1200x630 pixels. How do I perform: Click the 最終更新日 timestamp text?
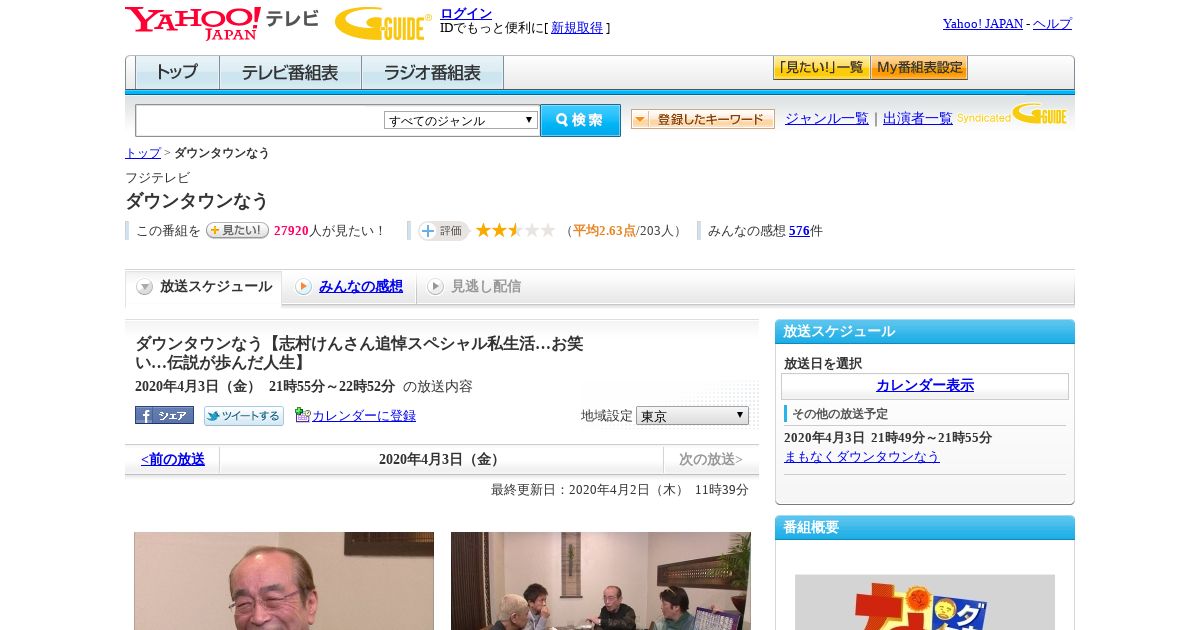coord(620,490)
